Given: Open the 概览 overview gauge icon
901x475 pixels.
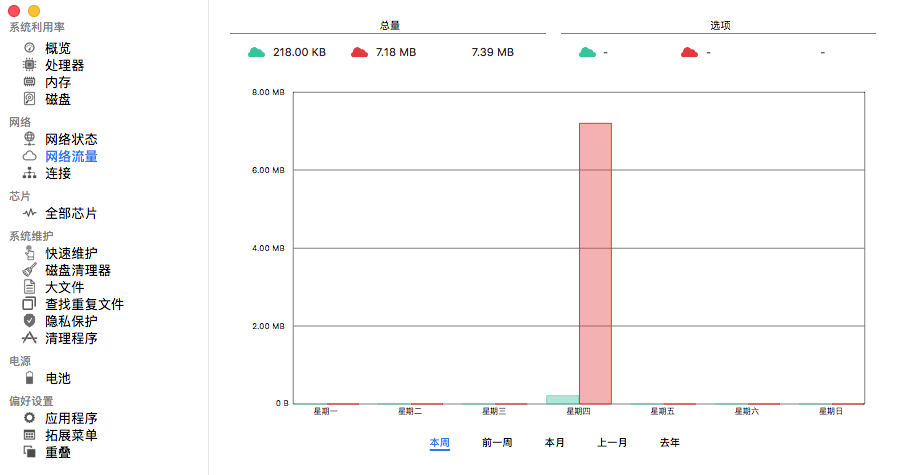Looking at the screenshot, I should pyautogui.click(x=29, y=48).
